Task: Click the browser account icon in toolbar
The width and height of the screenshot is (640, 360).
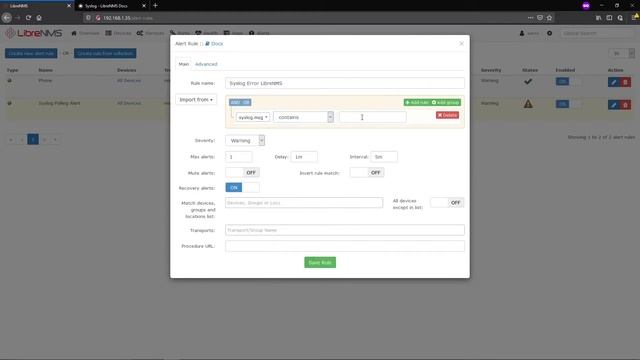Action: (620, 18)
